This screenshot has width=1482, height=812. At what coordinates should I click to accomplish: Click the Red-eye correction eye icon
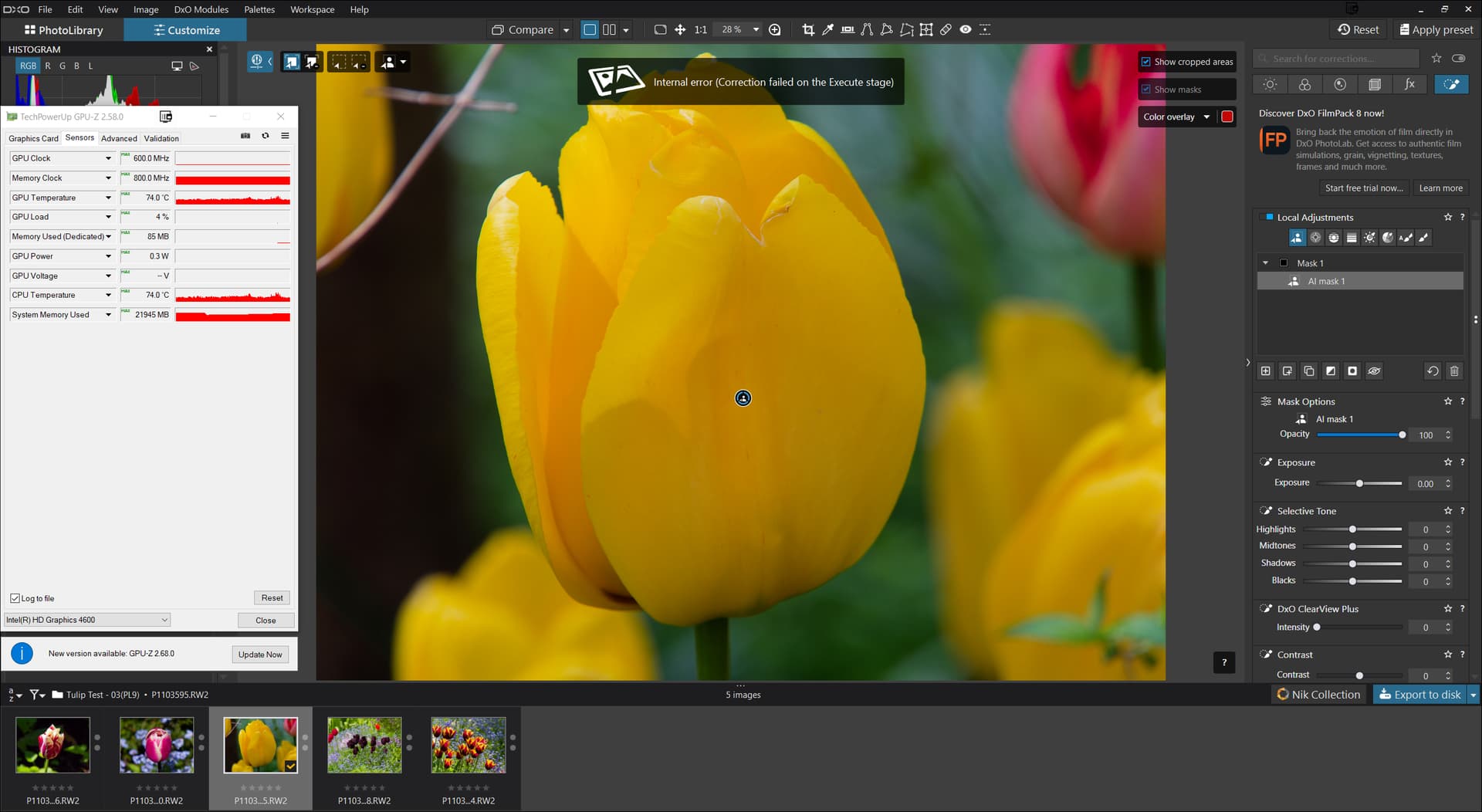pos(966,30)
